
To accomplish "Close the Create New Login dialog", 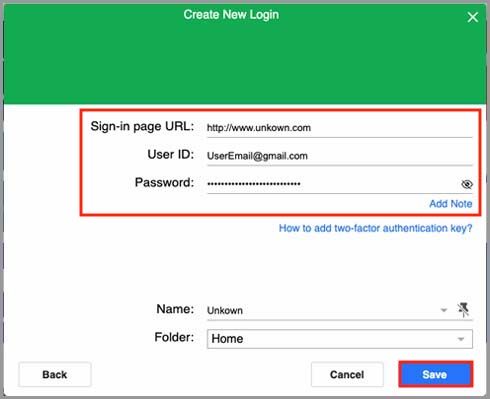I will pos(472,17).
